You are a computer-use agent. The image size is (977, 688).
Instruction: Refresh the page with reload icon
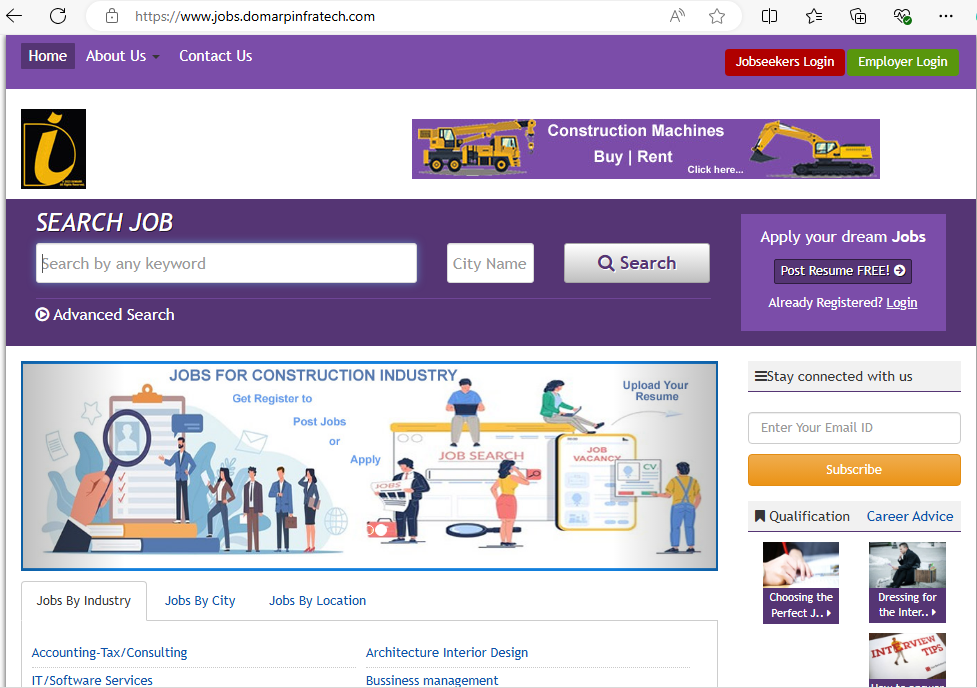click(58, 16)
